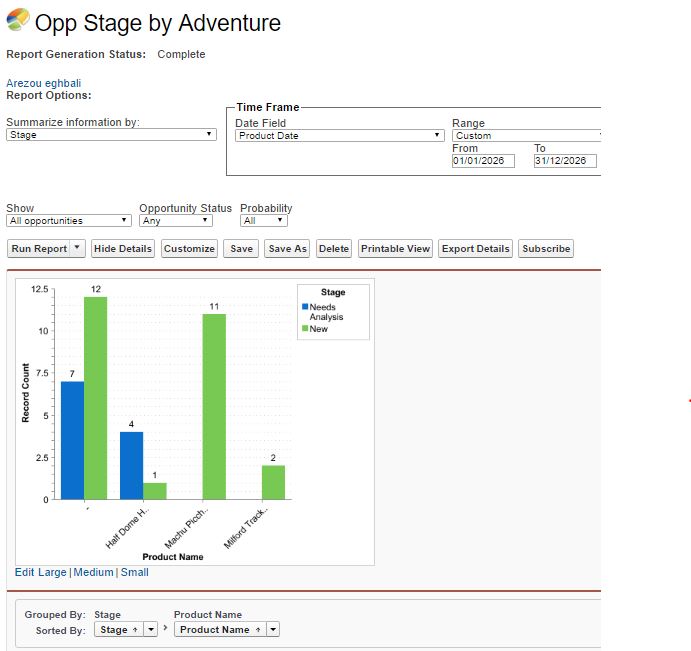Open the Stage sort dropdown arrow
This screenshot has width=691, height=651.
(x=151, y=629)
